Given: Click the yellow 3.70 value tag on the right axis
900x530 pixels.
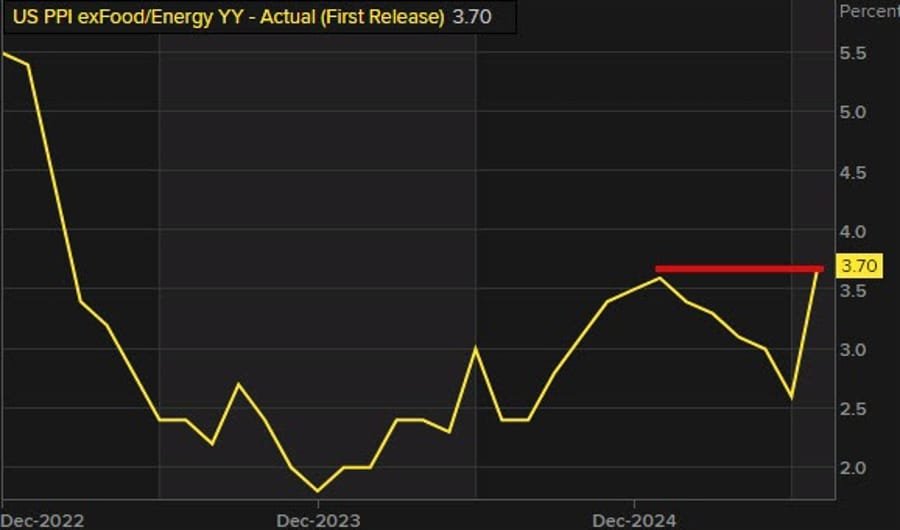Looking at the screenshot, I should click(x=859, y=266).
